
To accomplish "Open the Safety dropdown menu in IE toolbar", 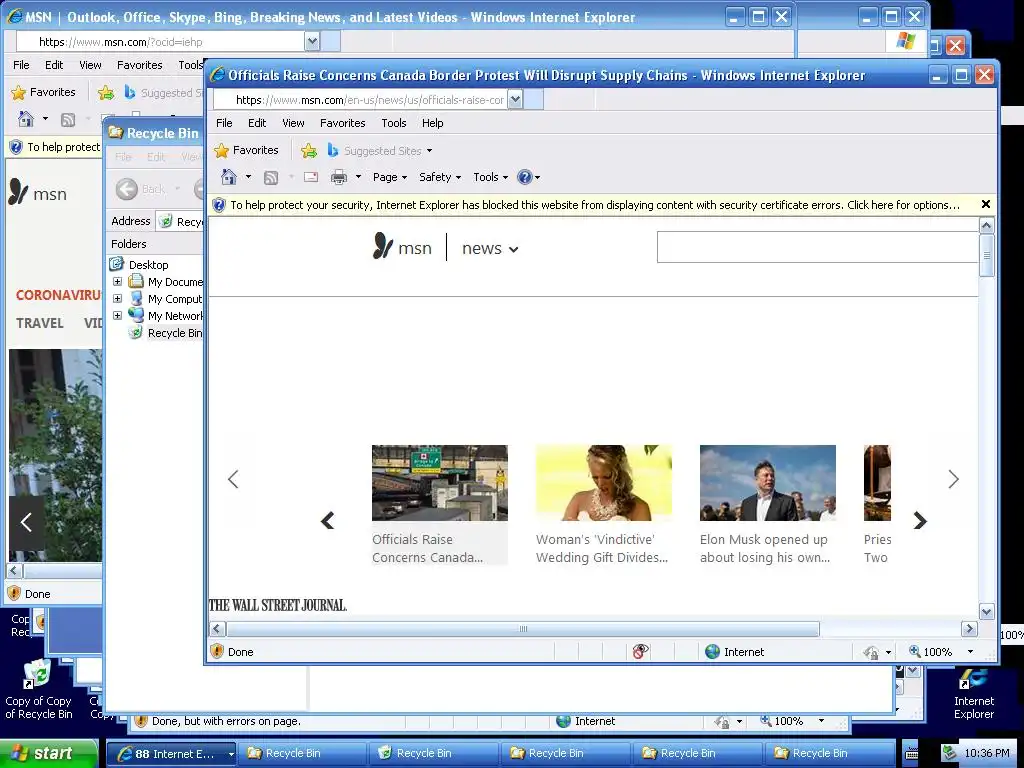I will 440,177.
